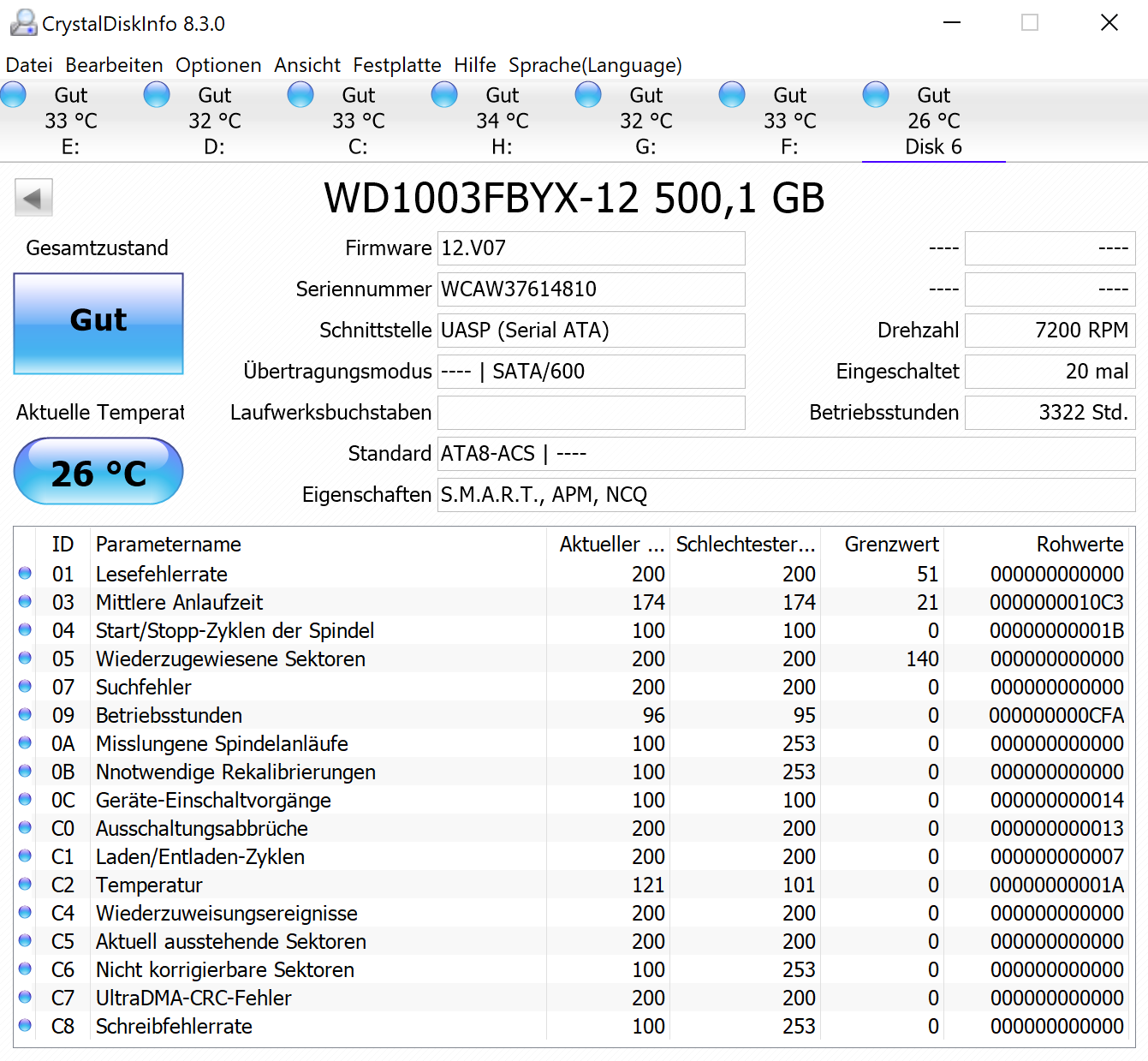Select the blue status orb for drive F:
Screen dimensions: 1148x1061
pos(732,94)
